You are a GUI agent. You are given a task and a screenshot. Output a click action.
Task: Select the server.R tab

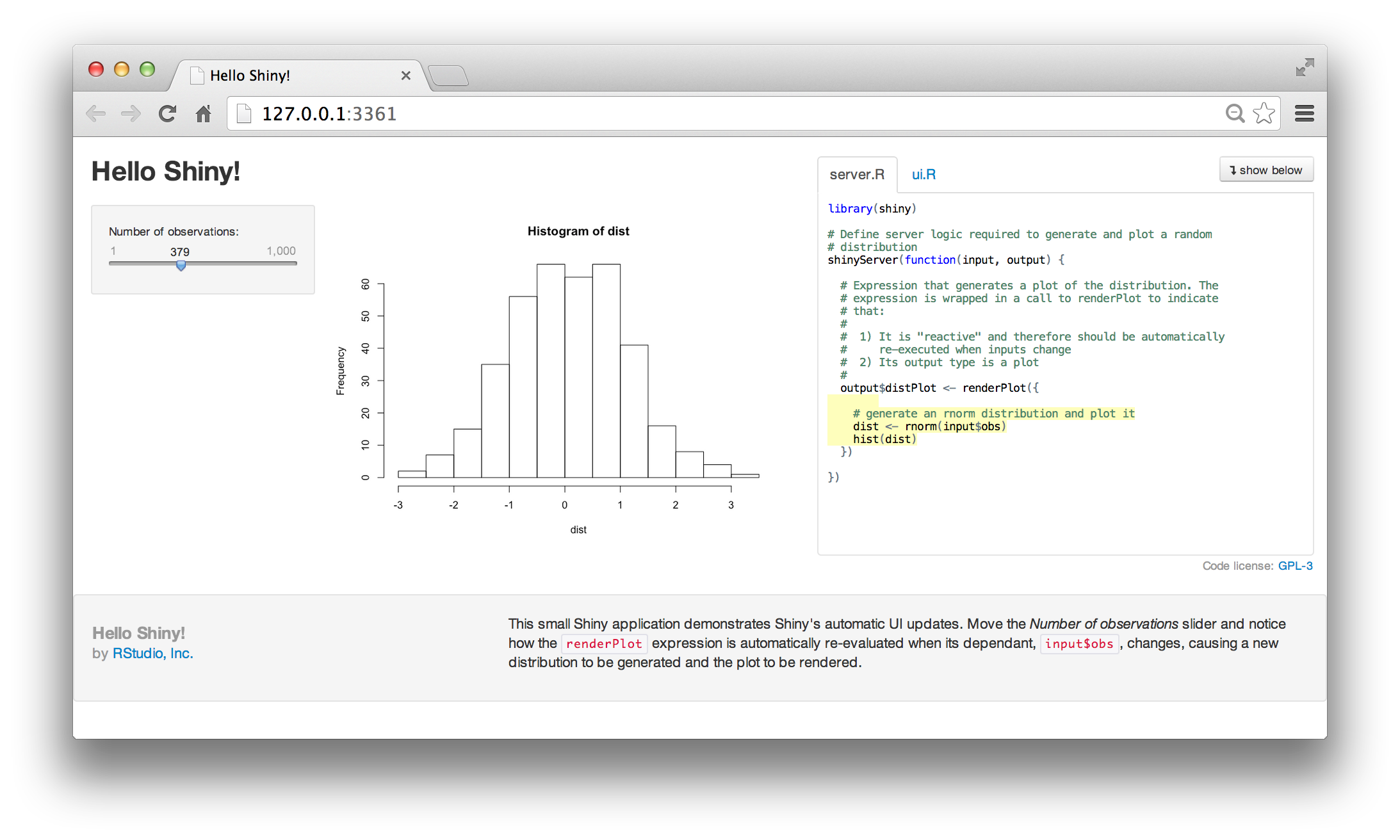click(858, 174)
